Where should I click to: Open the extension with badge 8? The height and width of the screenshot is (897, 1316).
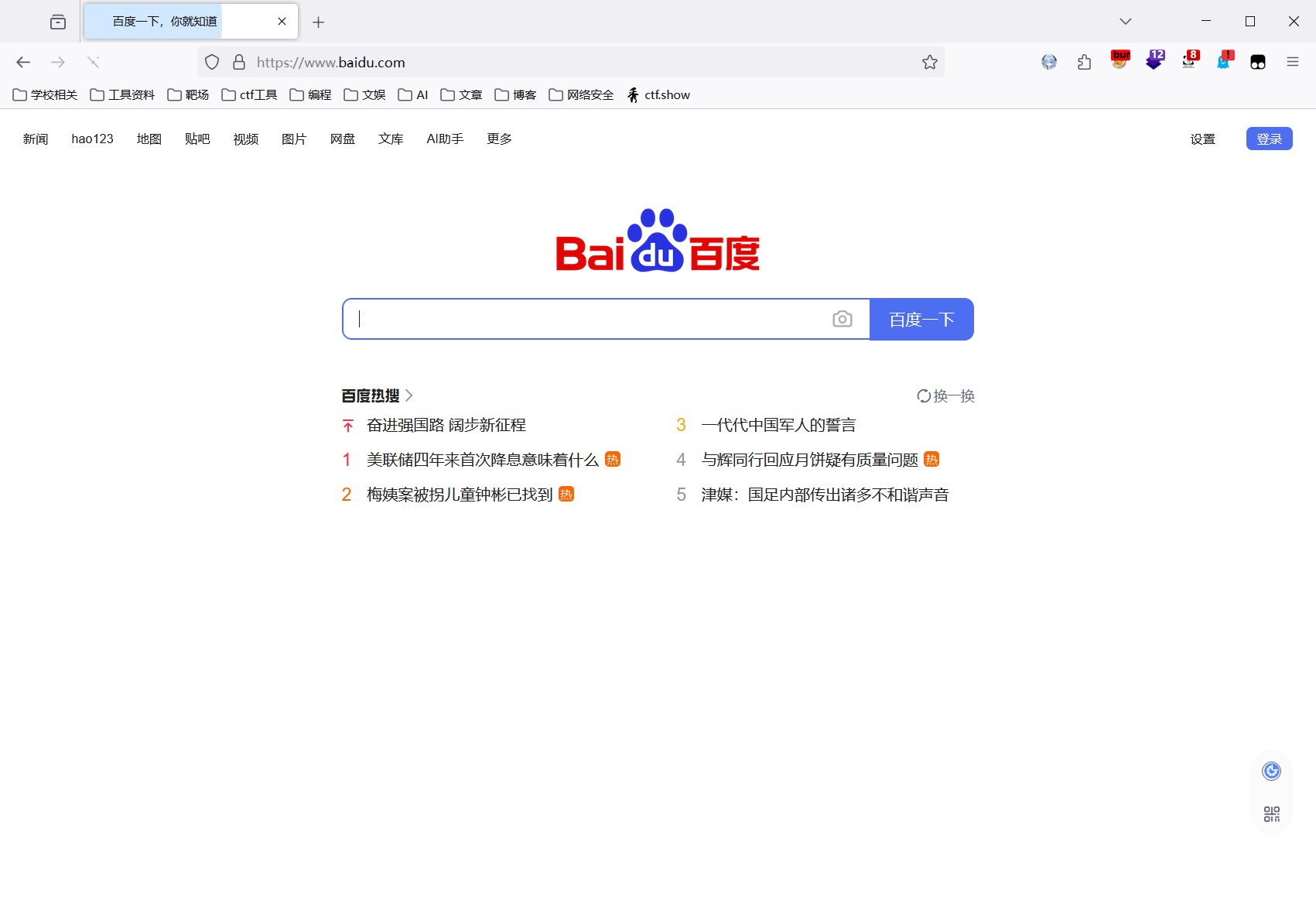[x=1189, y=60]
